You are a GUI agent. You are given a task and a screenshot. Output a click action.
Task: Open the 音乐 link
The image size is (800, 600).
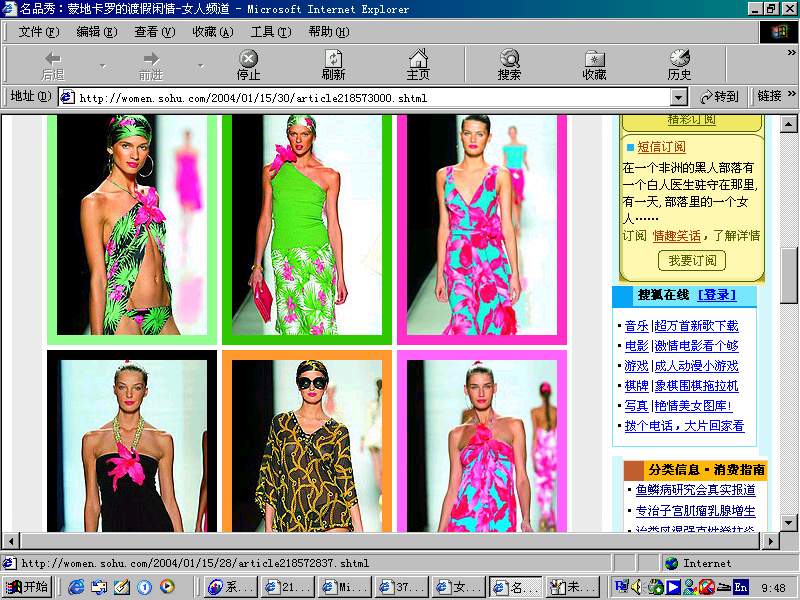pos(636,326)
